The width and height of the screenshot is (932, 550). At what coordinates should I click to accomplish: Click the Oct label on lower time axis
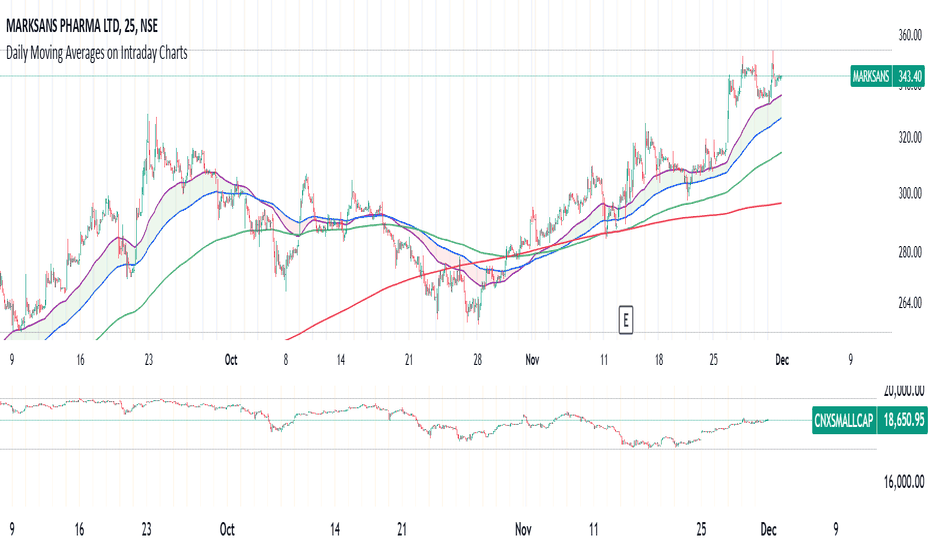coord(227,529)
